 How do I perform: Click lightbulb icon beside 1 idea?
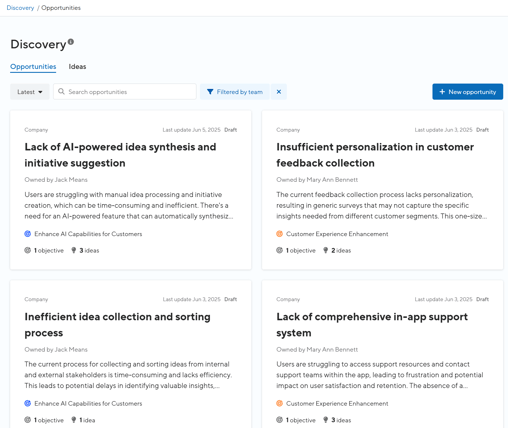(x=74, y=420)
